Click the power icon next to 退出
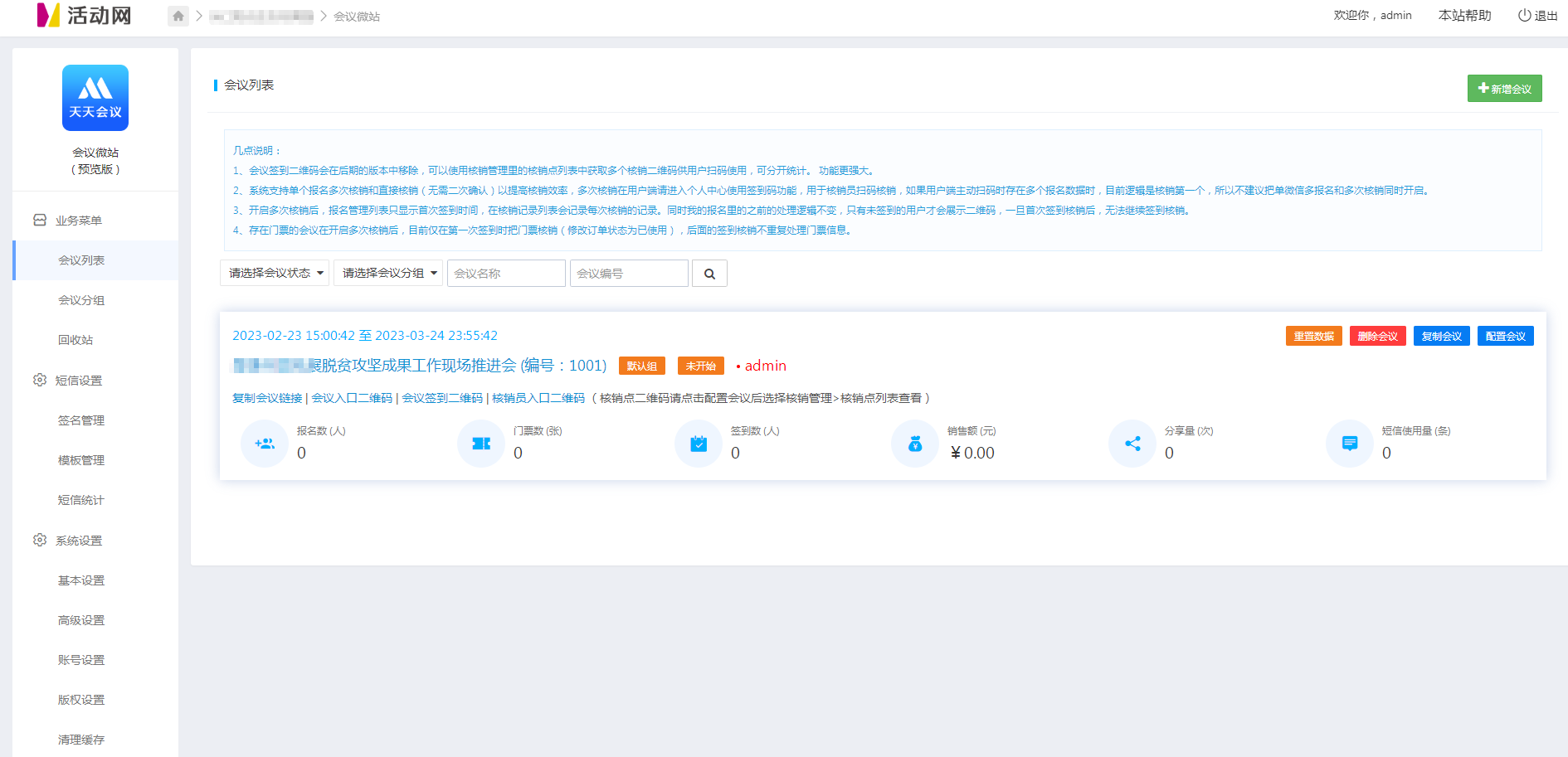 click(1523, 14)
